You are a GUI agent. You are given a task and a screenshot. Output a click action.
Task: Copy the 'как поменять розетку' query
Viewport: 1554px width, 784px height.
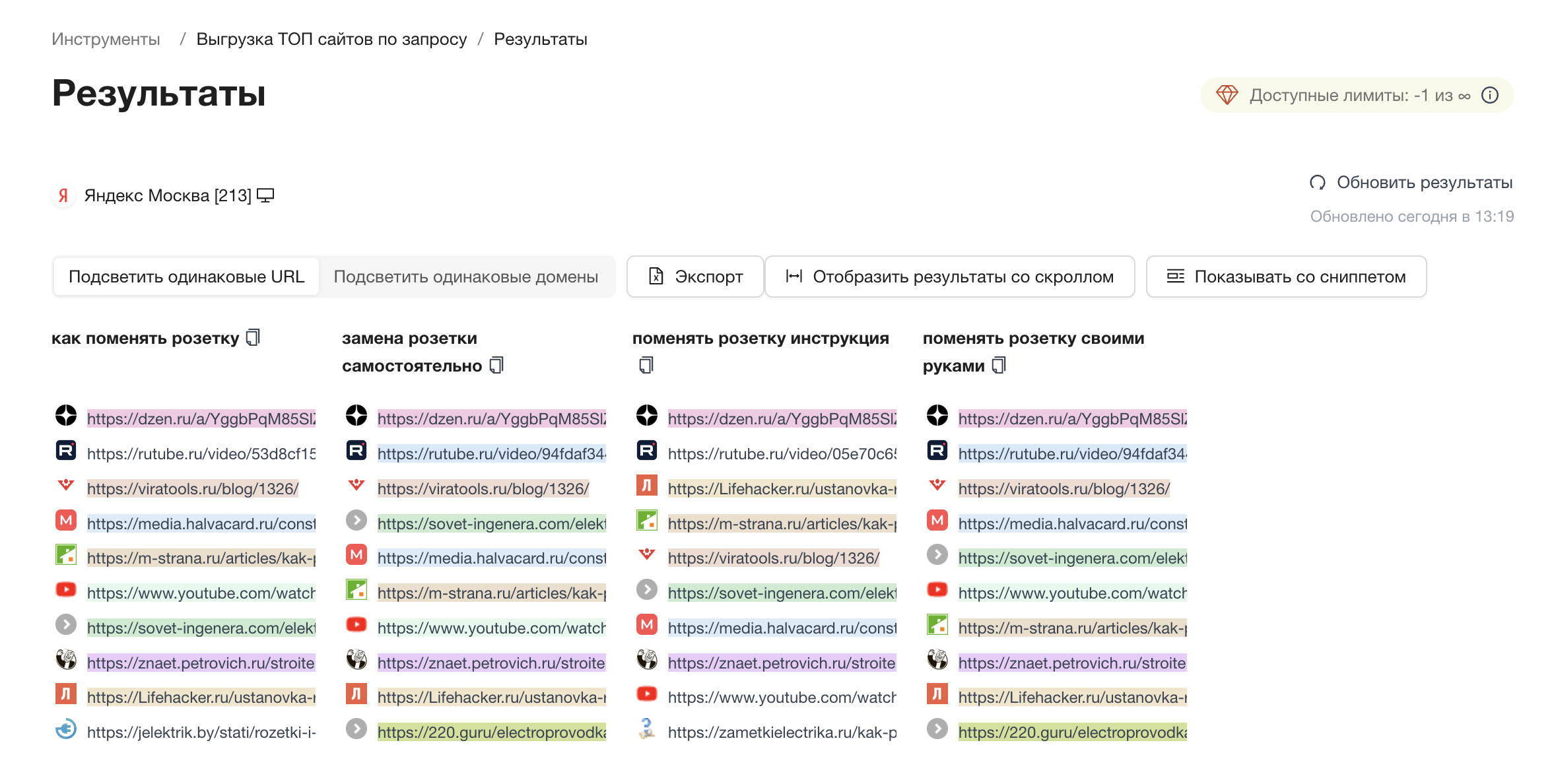253,338
